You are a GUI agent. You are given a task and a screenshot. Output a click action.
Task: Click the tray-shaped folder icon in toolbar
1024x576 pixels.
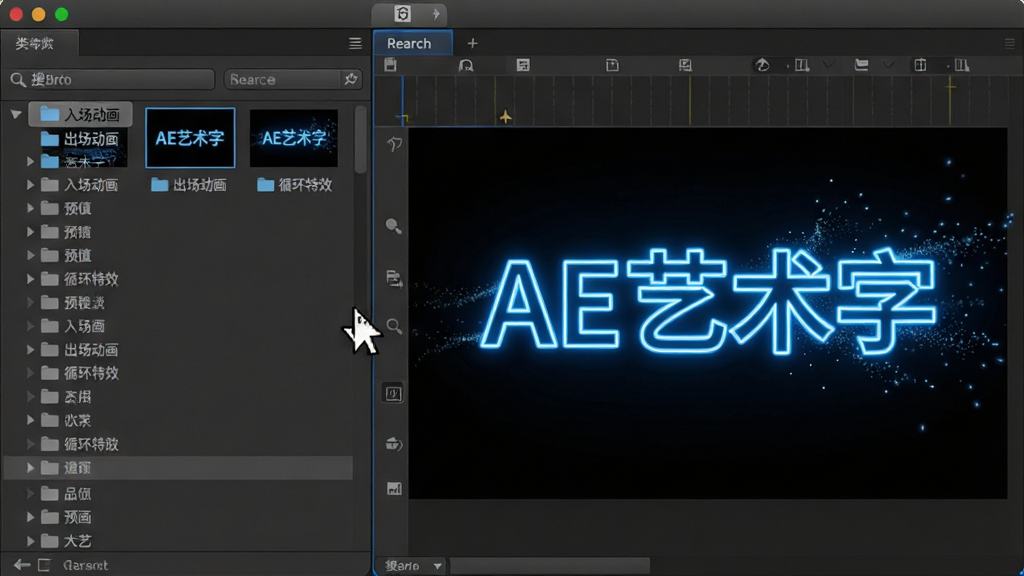(861, 65)
